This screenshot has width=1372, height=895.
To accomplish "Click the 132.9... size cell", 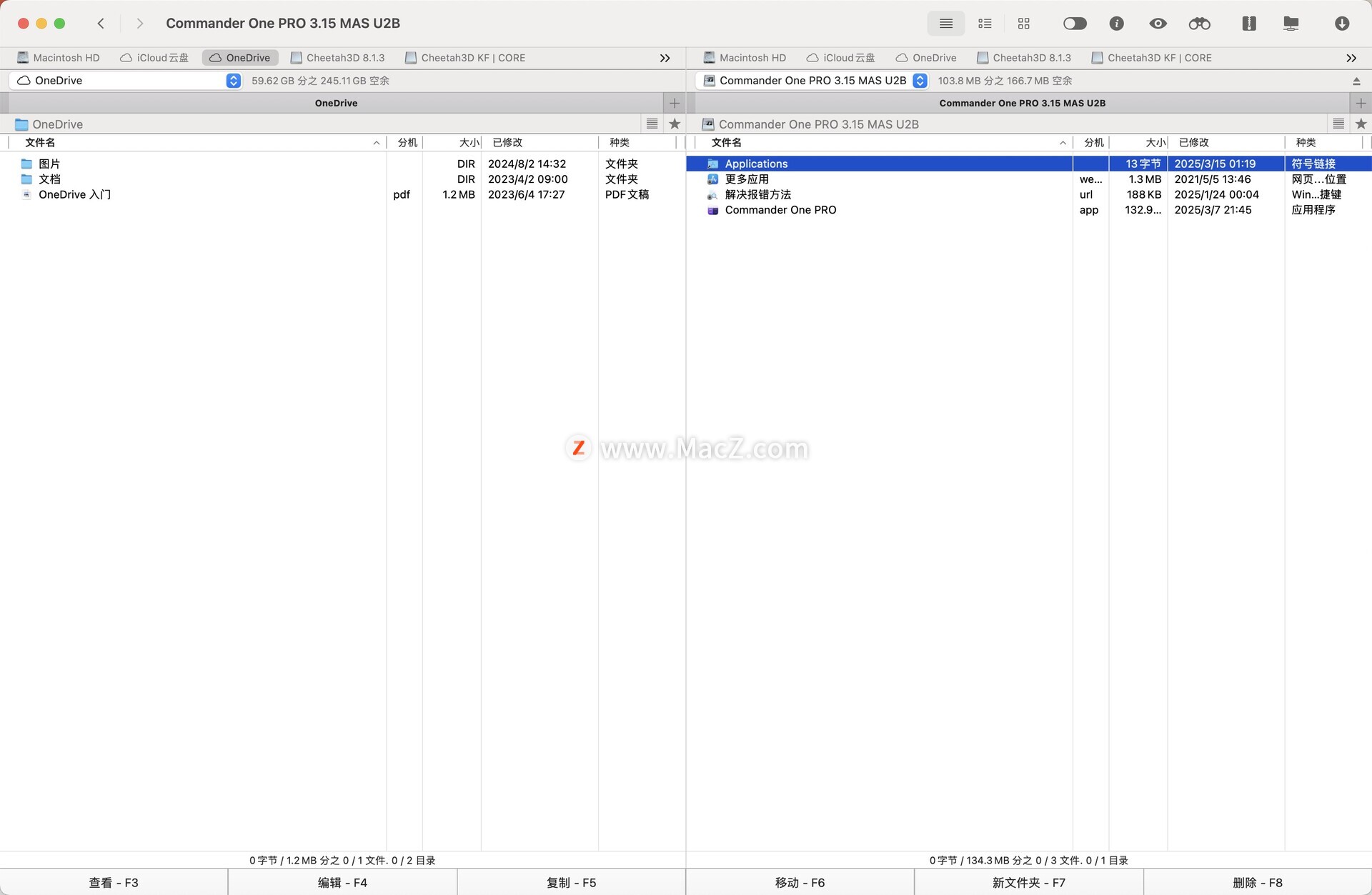I will click(x=1143, y=210).
